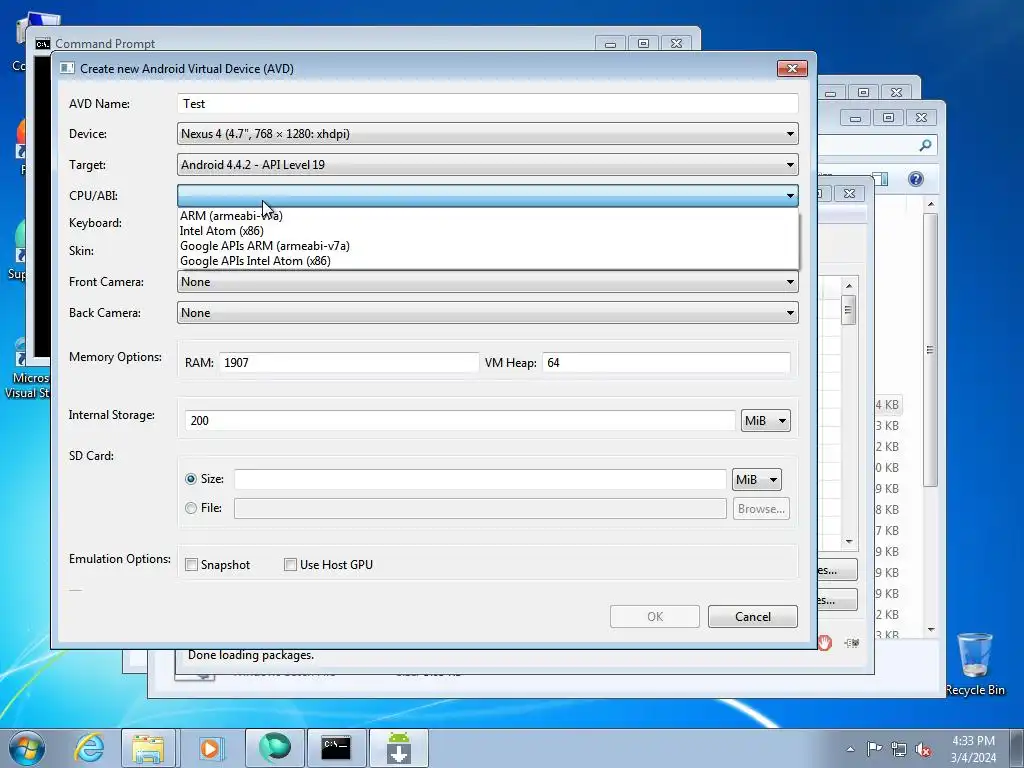
Task: Click the AVD Name field containing Test
Action: pyautogui.click(x=487, y=104)
